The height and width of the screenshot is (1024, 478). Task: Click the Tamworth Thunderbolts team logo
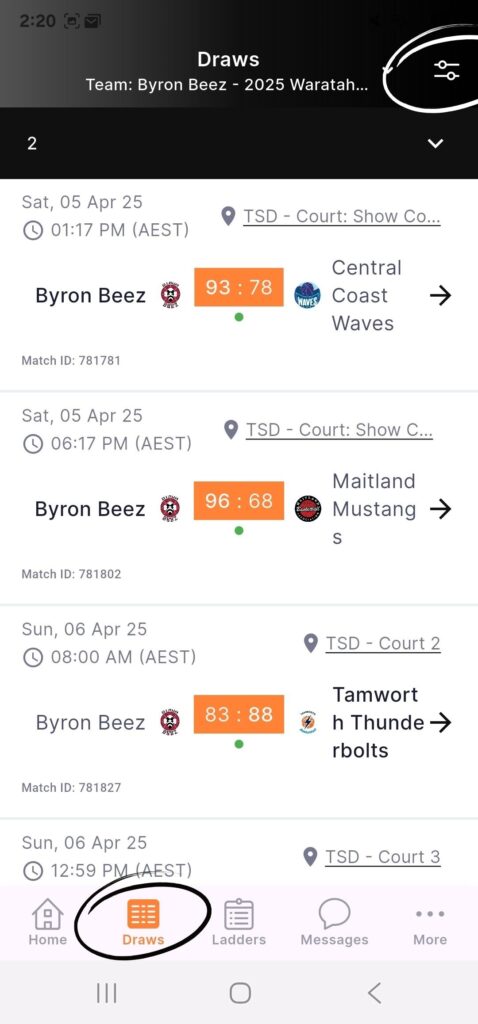308,722
